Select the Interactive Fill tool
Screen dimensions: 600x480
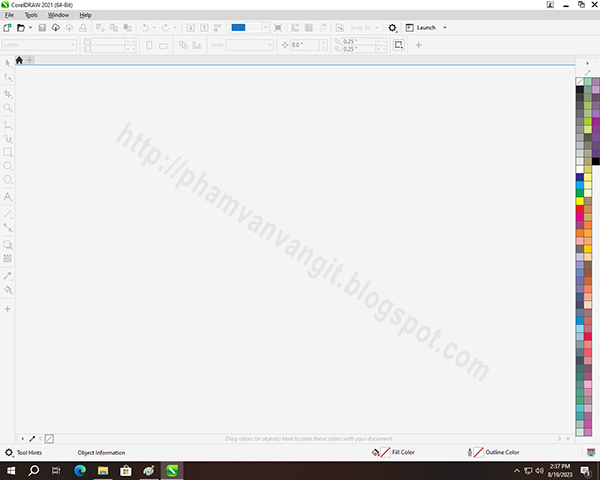pos(8,290)
